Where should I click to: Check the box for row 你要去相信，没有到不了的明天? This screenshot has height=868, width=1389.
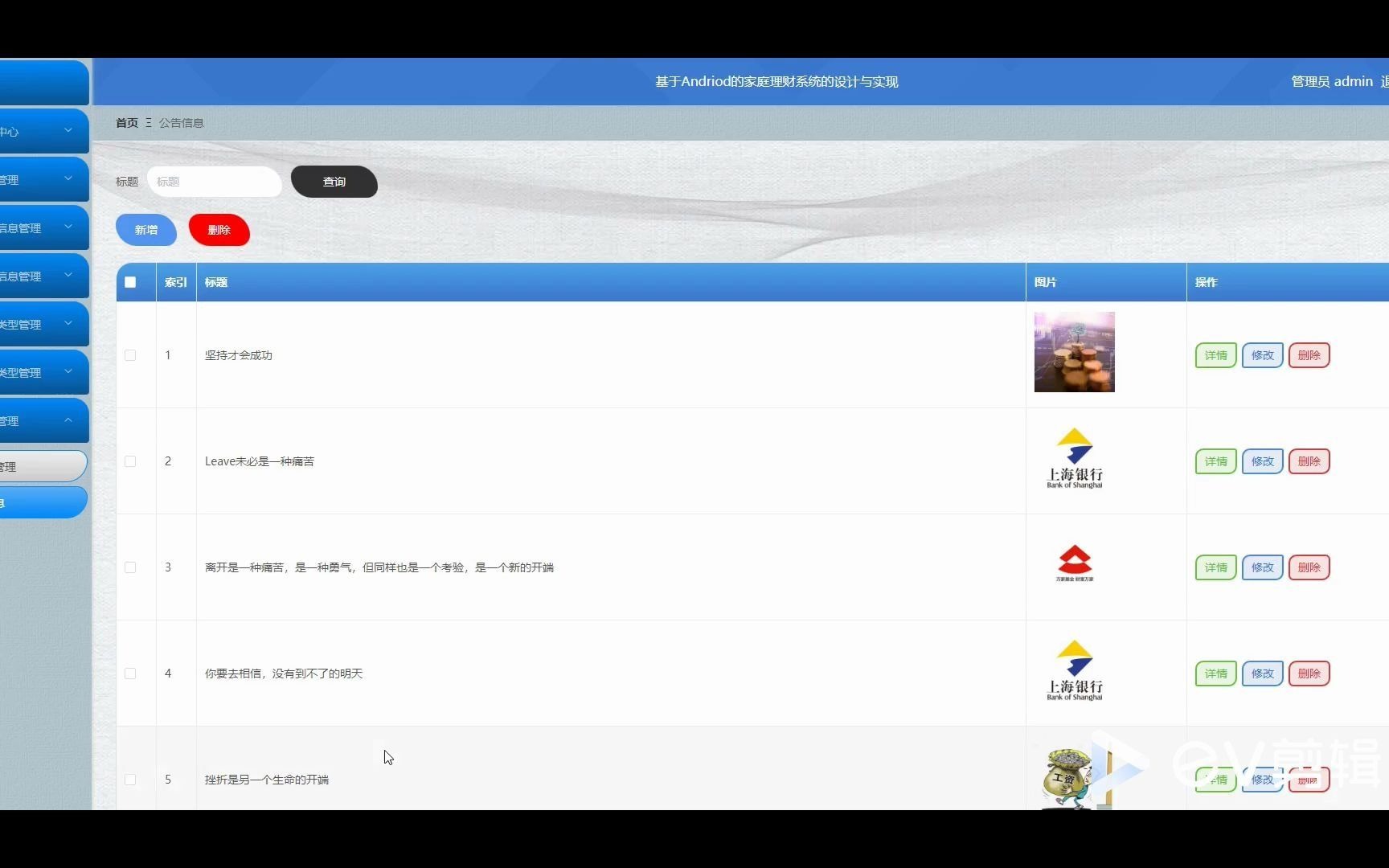pos(130,674)
